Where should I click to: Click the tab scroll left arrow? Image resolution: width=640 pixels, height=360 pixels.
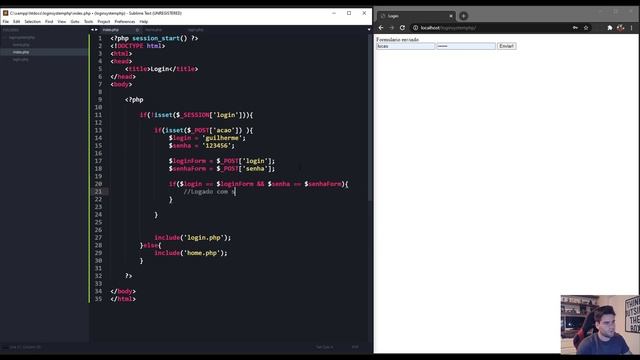[93, 30]
